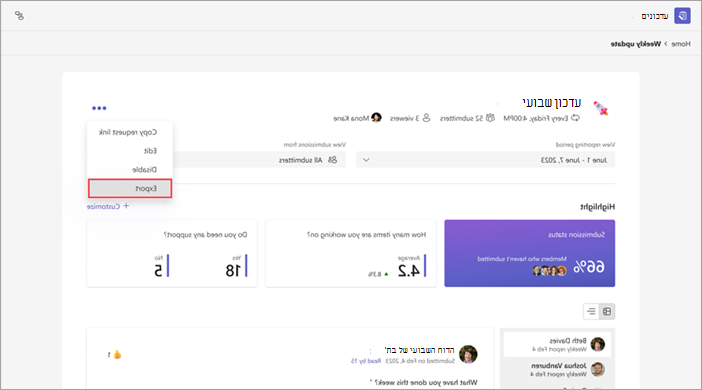Click the avatar beside the weekly report title
Viewport: 702px width, 390px height.
468,354
